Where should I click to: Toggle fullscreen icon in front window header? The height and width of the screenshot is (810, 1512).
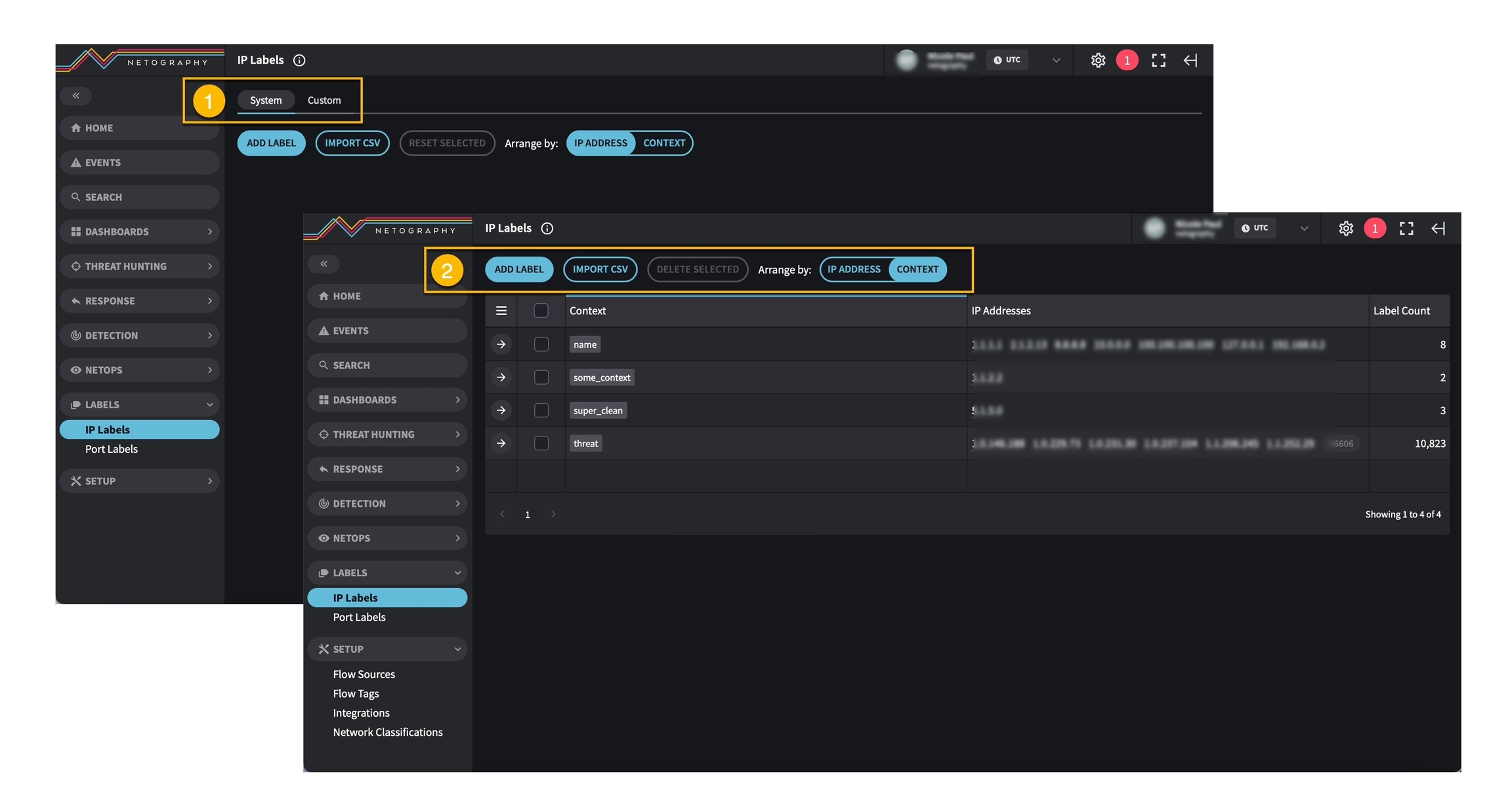[1406, 228]
